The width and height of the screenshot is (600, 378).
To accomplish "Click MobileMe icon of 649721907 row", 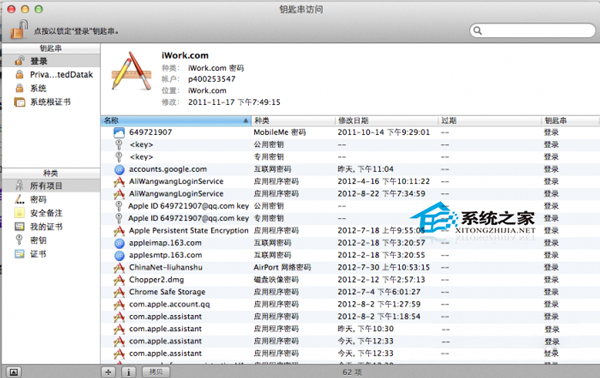I will (x=119, y=132).
